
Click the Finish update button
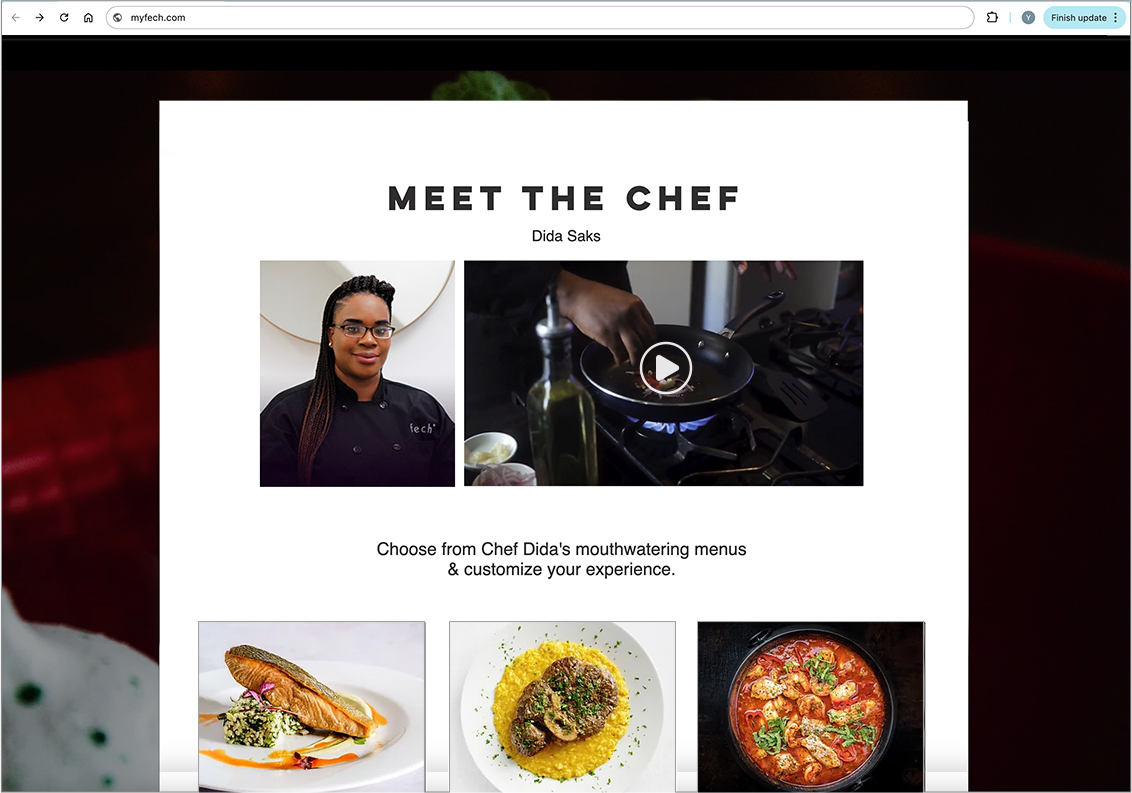pyautogui.click(x=1078, y=17)
